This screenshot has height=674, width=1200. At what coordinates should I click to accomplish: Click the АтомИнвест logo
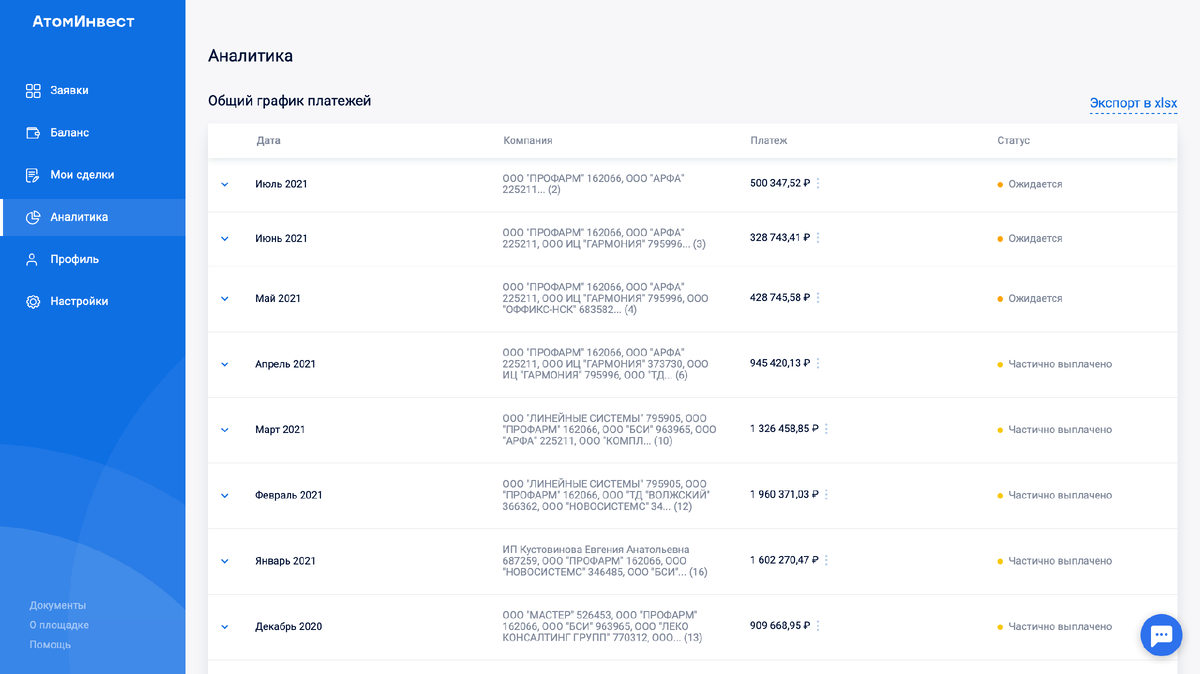coord(83,22)
